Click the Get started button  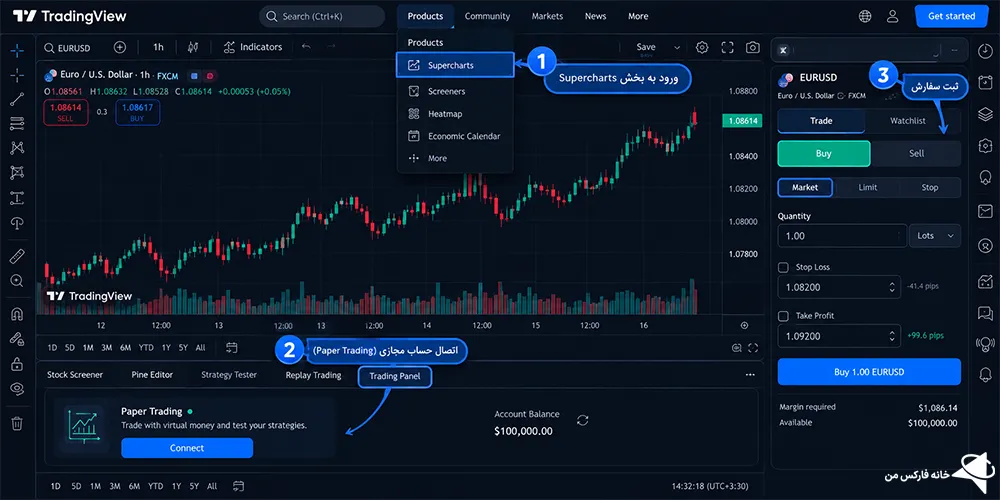point(951,16)
